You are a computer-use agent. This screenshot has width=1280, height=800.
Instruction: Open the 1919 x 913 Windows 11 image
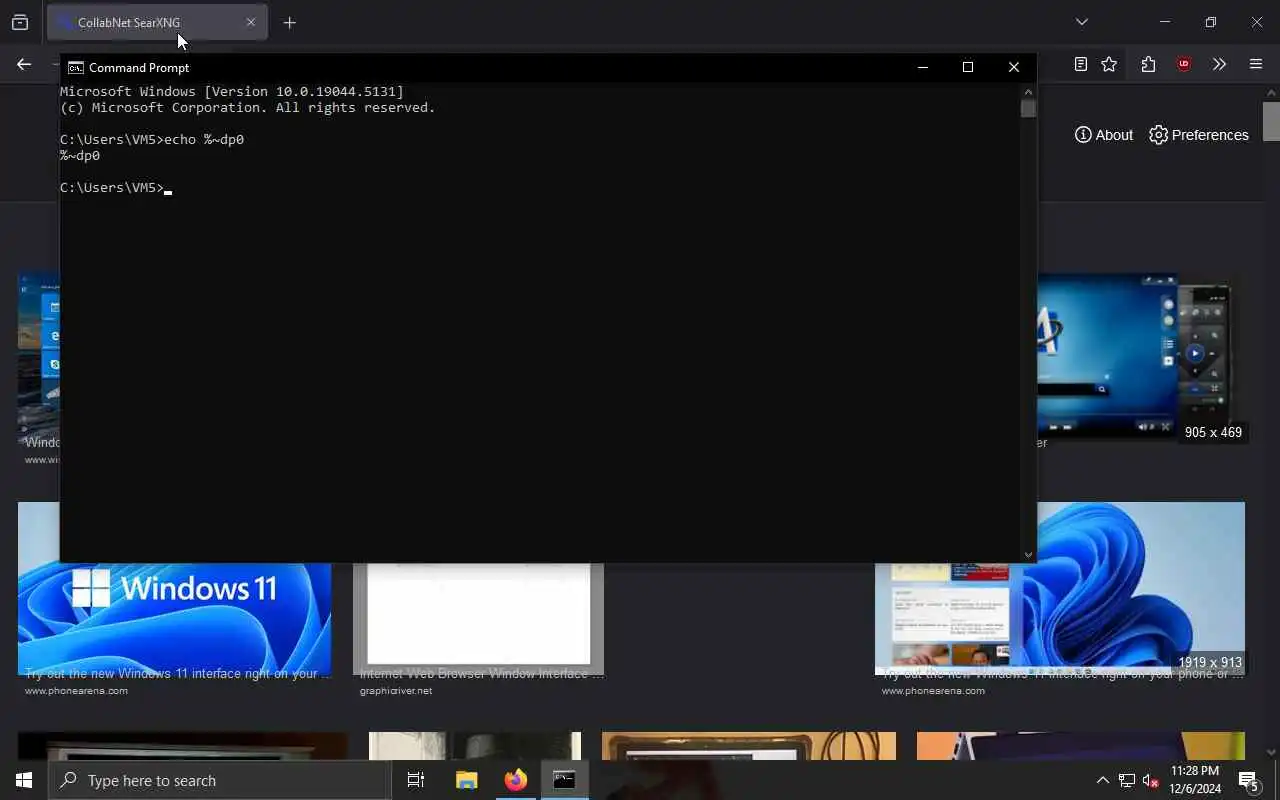pyautogui.click(x=1140, y=589)
